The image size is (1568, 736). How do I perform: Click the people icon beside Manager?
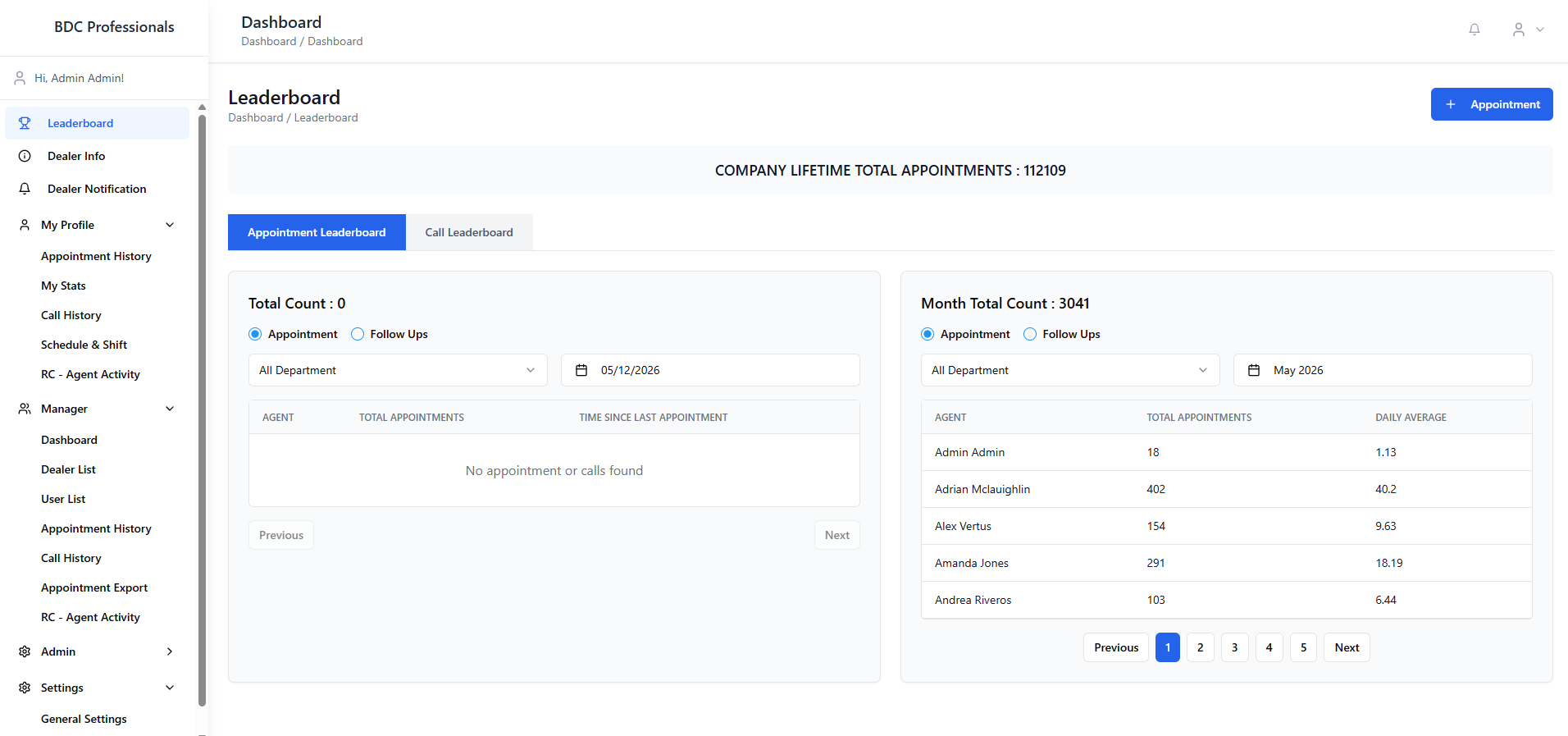click(25, 409)
